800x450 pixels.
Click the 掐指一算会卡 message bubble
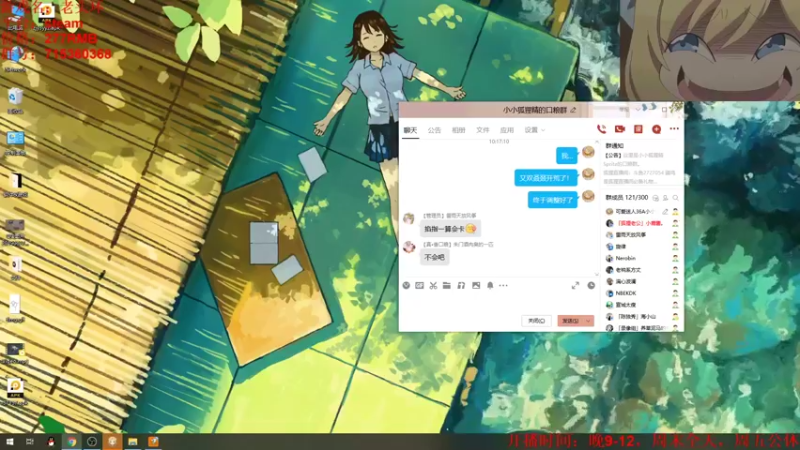[450, 229]
